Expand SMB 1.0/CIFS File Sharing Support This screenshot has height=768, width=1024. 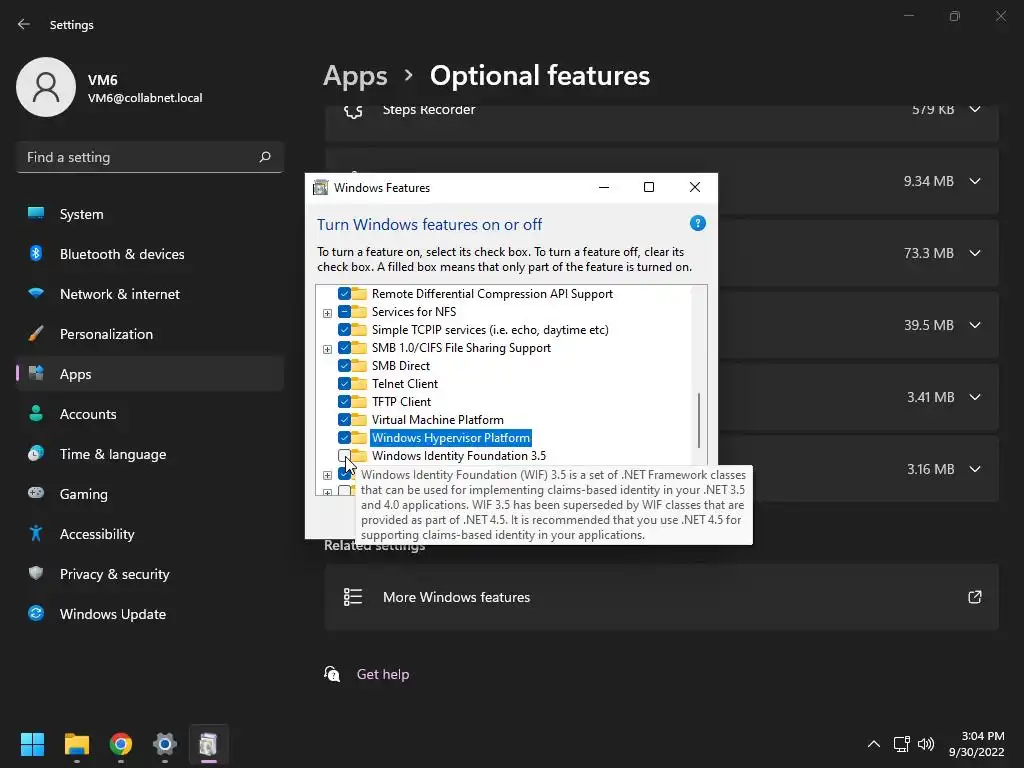[x=327, y=349]
